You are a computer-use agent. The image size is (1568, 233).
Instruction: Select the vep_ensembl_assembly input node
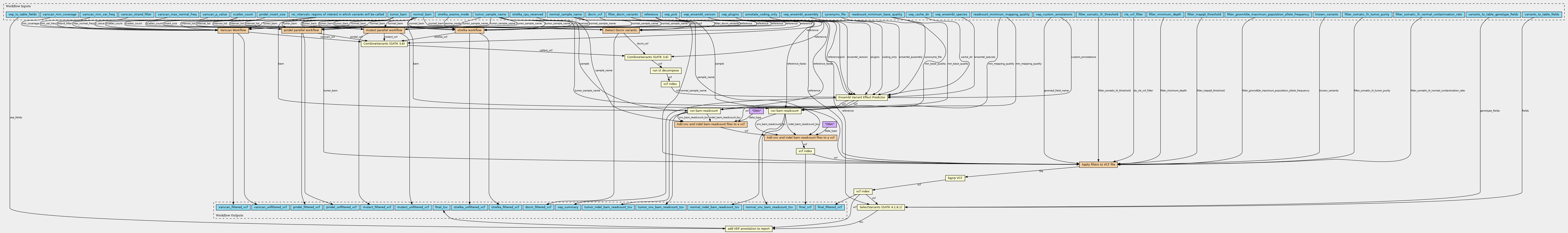(801, 14)
